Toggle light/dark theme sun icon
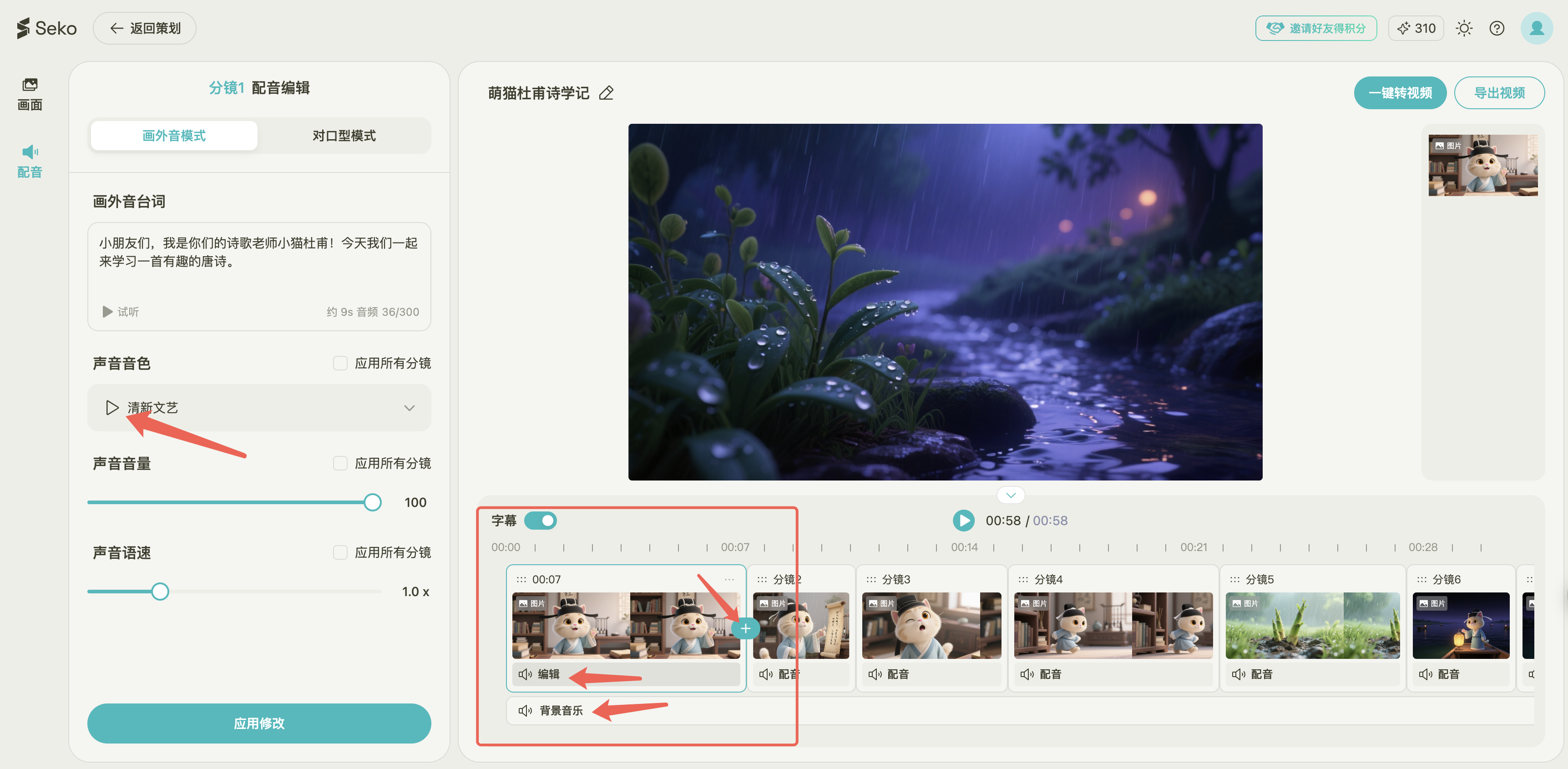Image resolution: width=1568 pixels, height=769 pixels. [1464, 28]
